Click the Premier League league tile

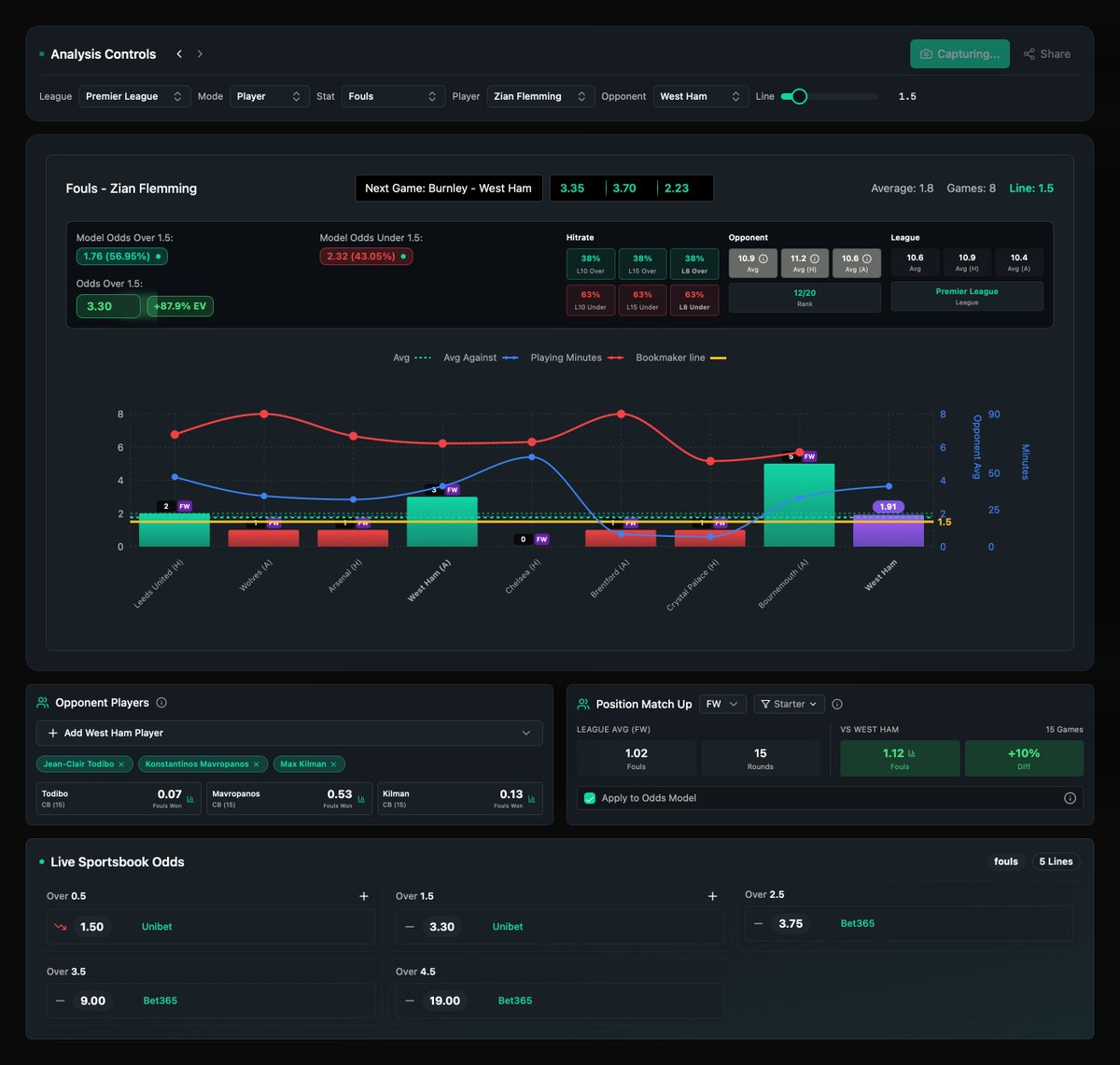(967, 296)
